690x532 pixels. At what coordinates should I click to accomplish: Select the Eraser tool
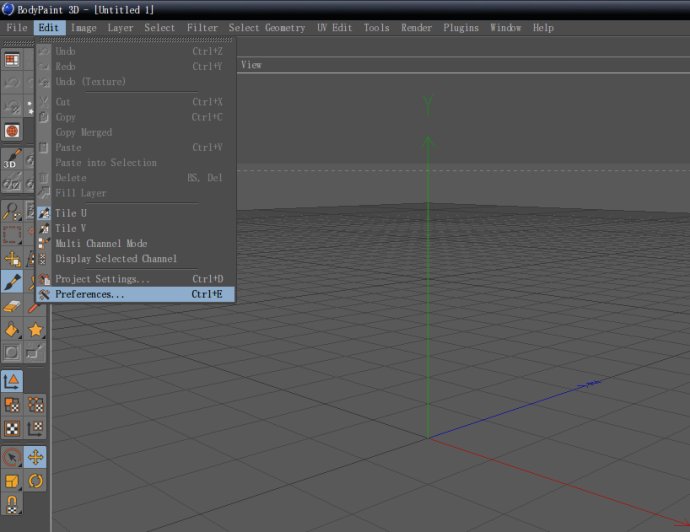pyautogui.click(x=12, y=306)
